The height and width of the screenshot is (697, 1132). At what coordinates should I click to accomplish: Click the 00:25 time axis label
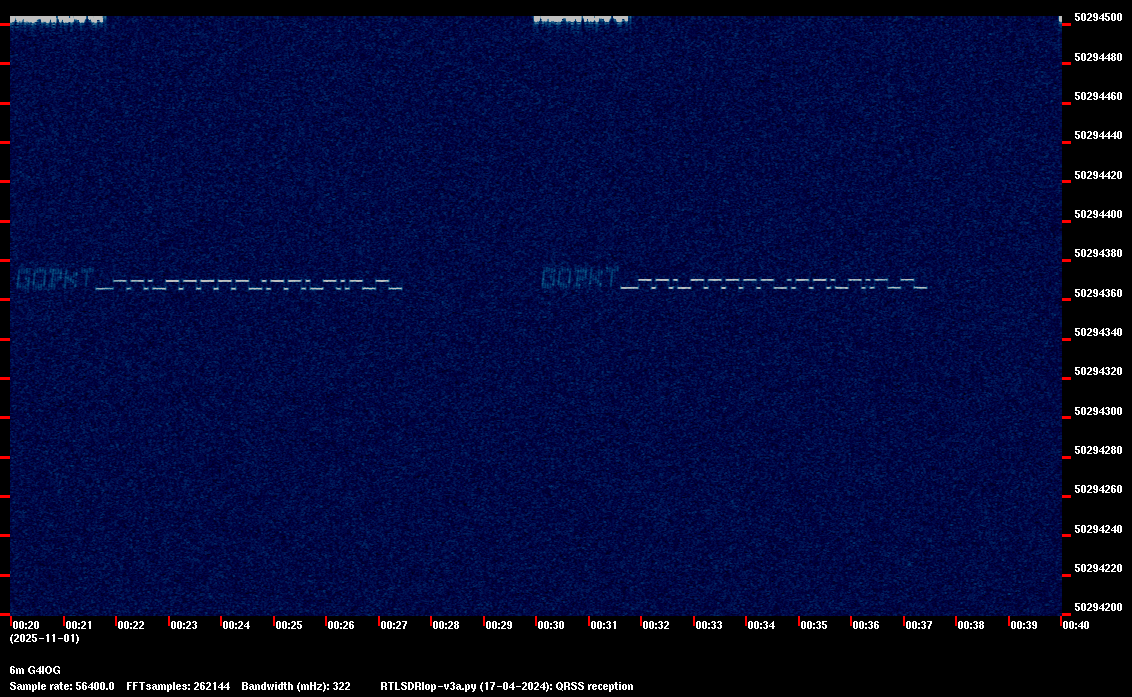[x=288, y=625]
